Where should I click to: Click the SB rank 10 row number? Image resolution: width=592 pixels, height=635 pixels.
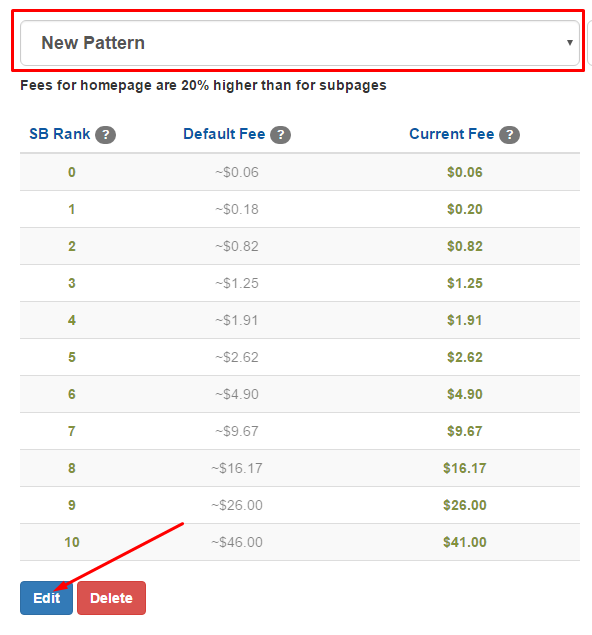click(x=72, y=542)
